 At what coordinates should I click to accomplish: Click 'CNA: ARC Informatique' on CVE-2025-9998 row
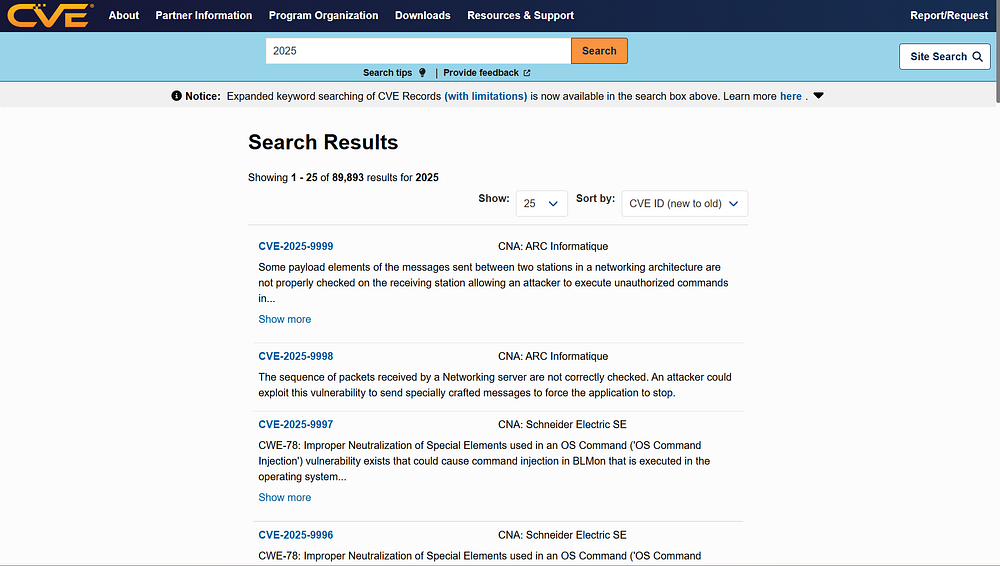pos(553,356)
